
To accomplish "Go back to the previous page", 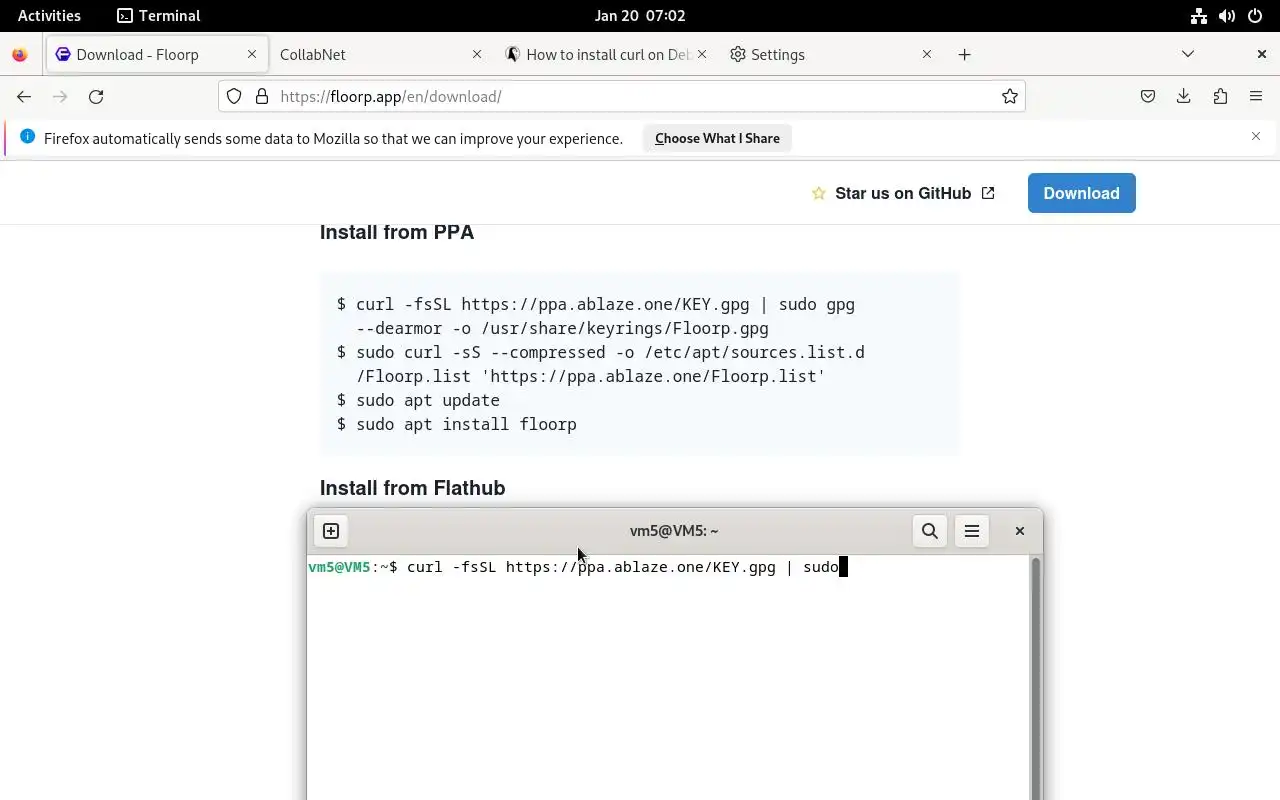I will click(x=24, y=96).
